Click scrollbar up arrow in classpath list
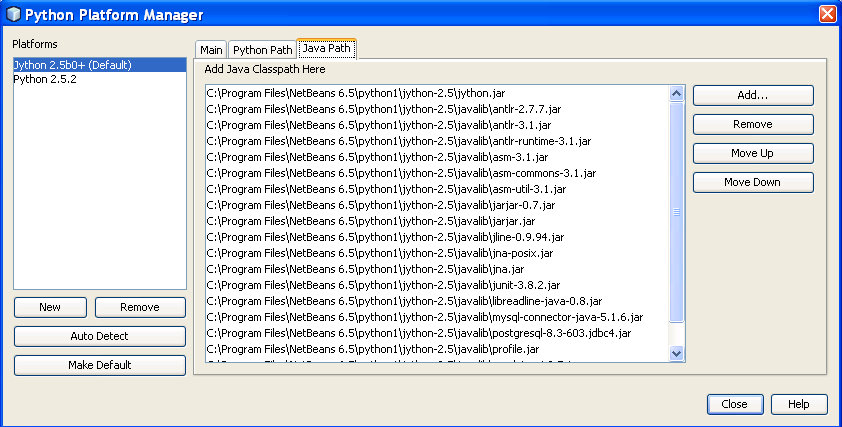 point(677,93)
